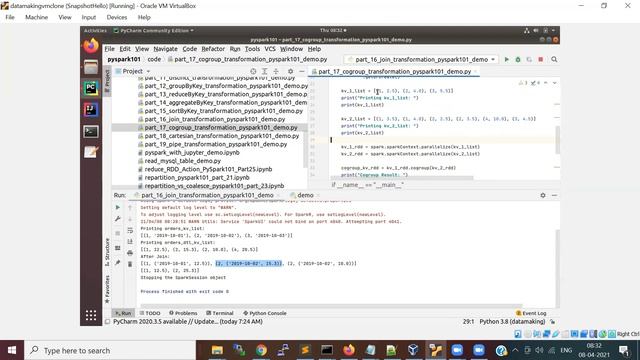Open VirtualBox Devices menu
640x360 pixels.
pos(117,17)
